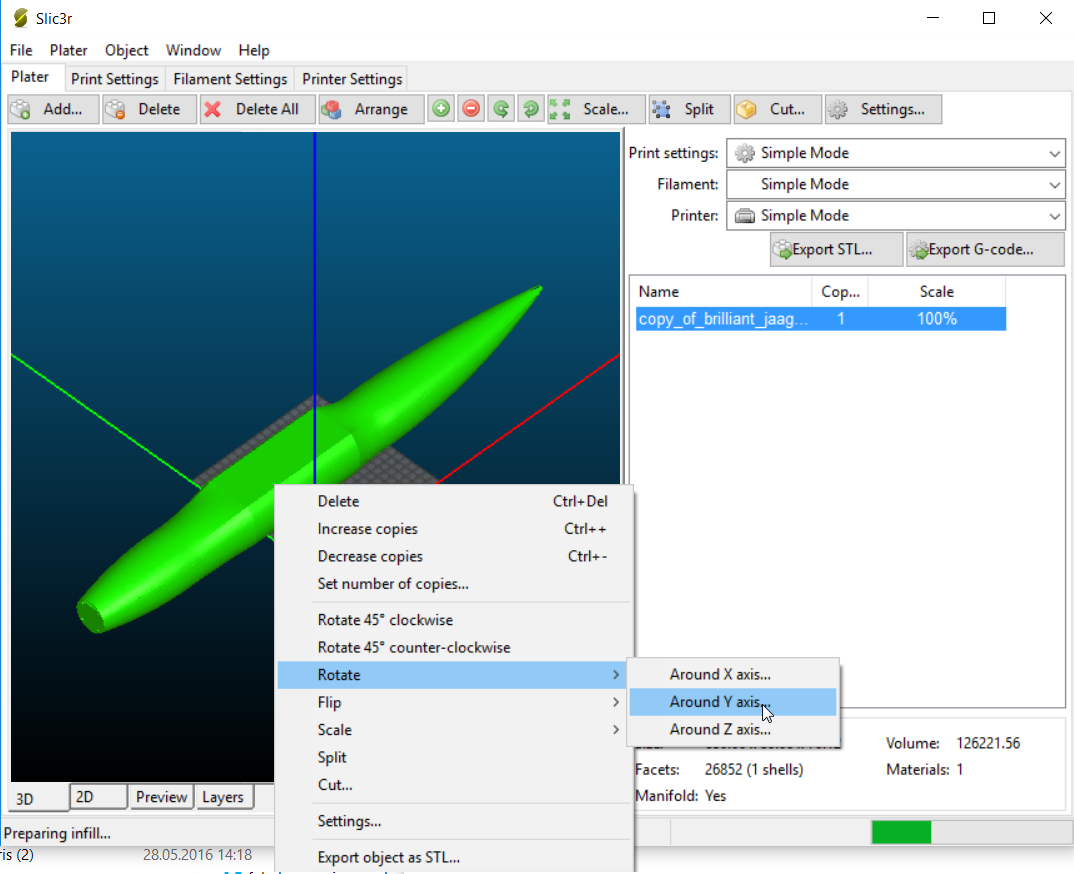The image size is (1074, 874).
Task: Click the Export STL... button
Action: coord(836,249)
